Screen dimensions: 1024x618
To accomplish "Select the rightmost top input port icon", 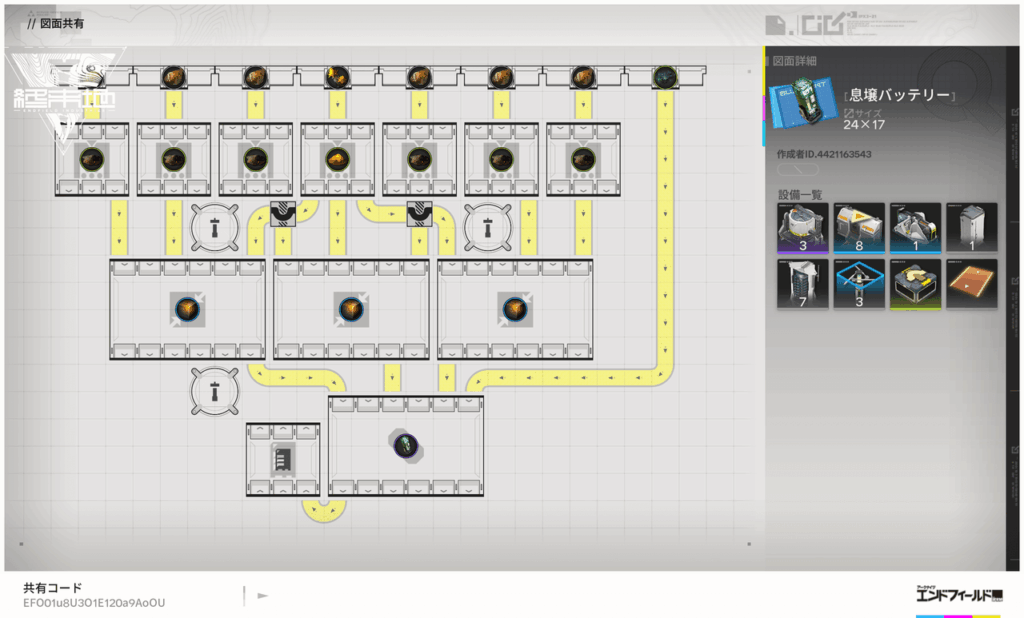I will click(665, 76).
